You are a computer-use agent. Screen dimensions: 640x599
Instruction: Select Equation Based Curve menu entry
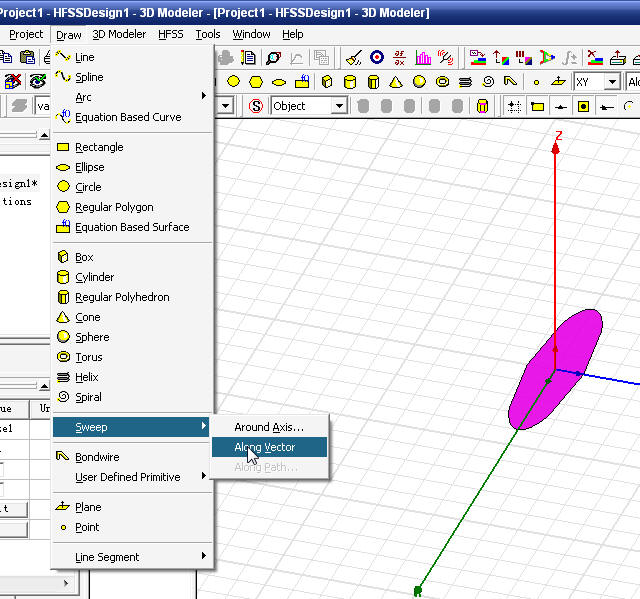click(x=133, y=117)
